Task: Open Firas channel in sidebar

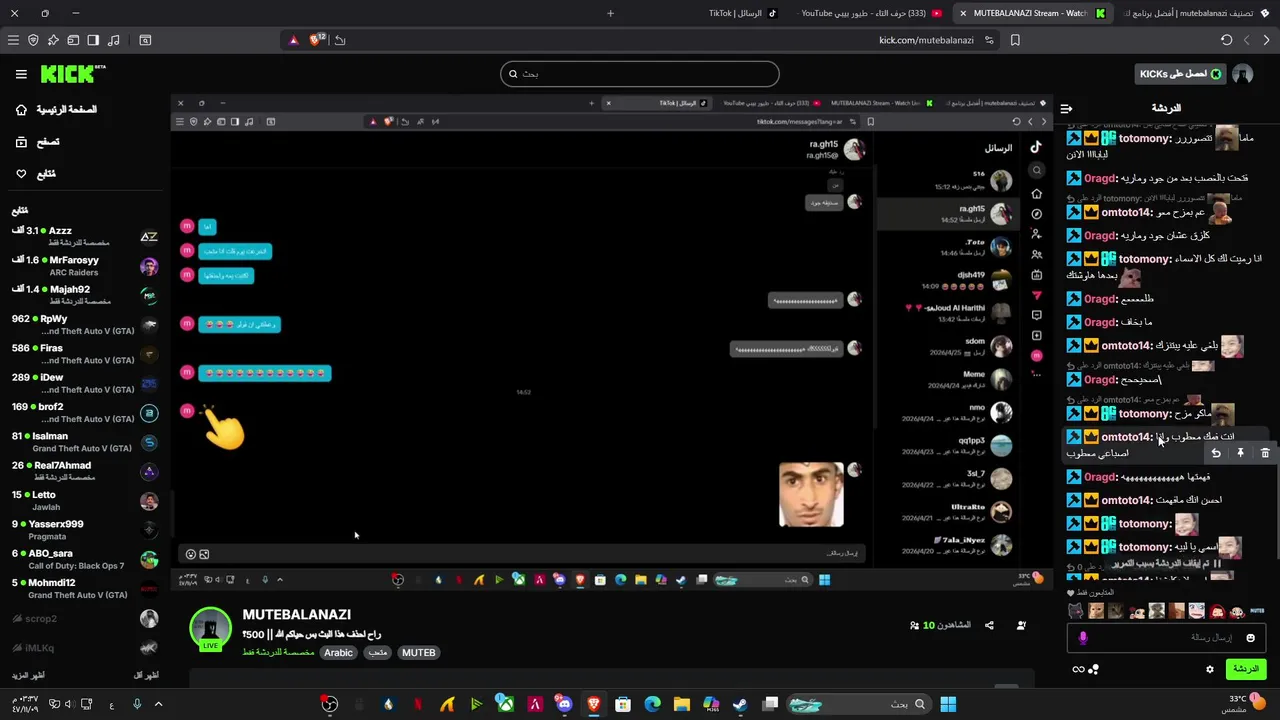Action: click(x=85, y=353)
